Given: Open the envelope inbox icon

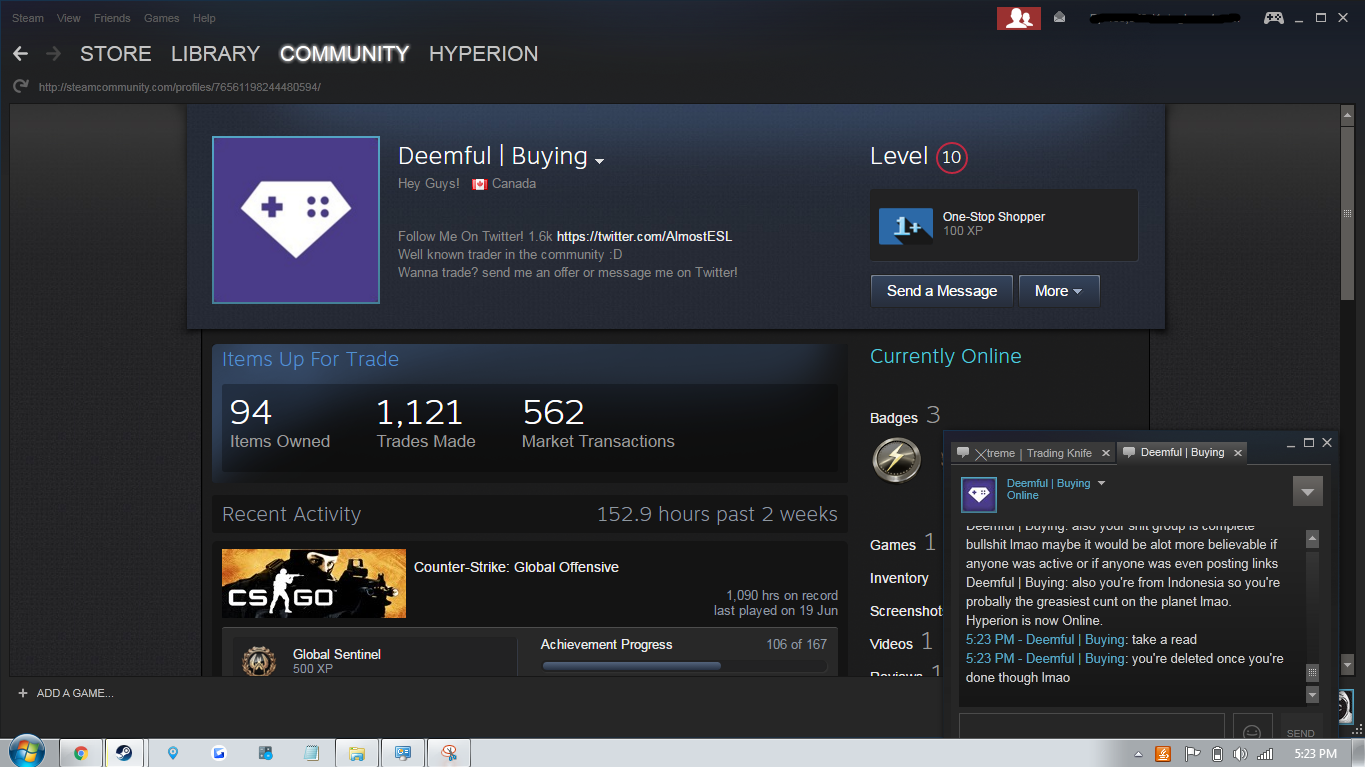Looking at the screenshot, I should coord(1059,18).
